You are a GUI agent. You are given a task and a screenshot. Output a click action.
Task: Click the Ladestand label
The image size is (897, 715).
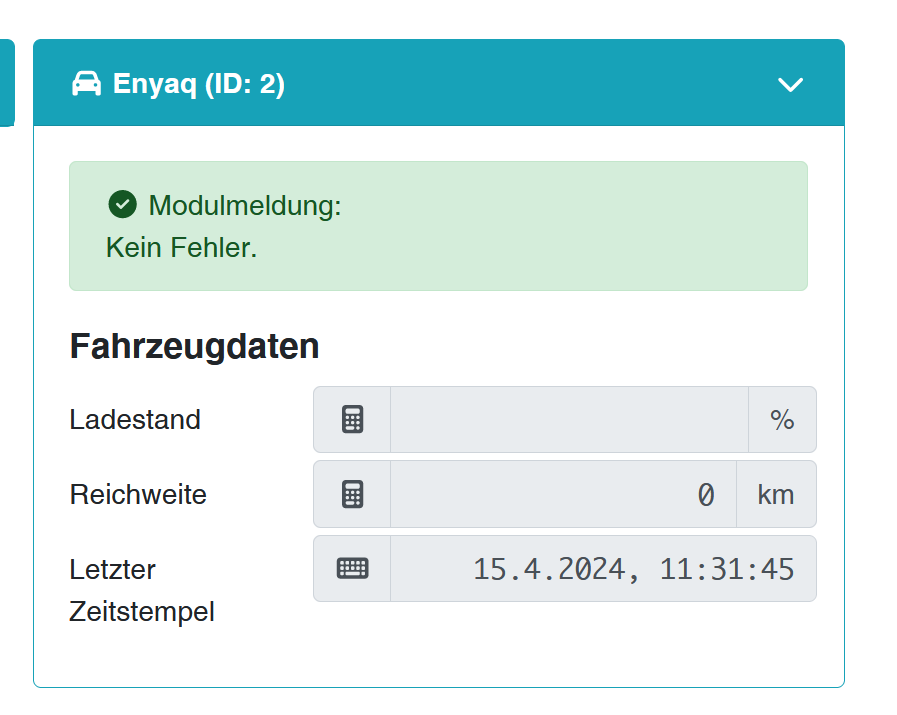135,420
